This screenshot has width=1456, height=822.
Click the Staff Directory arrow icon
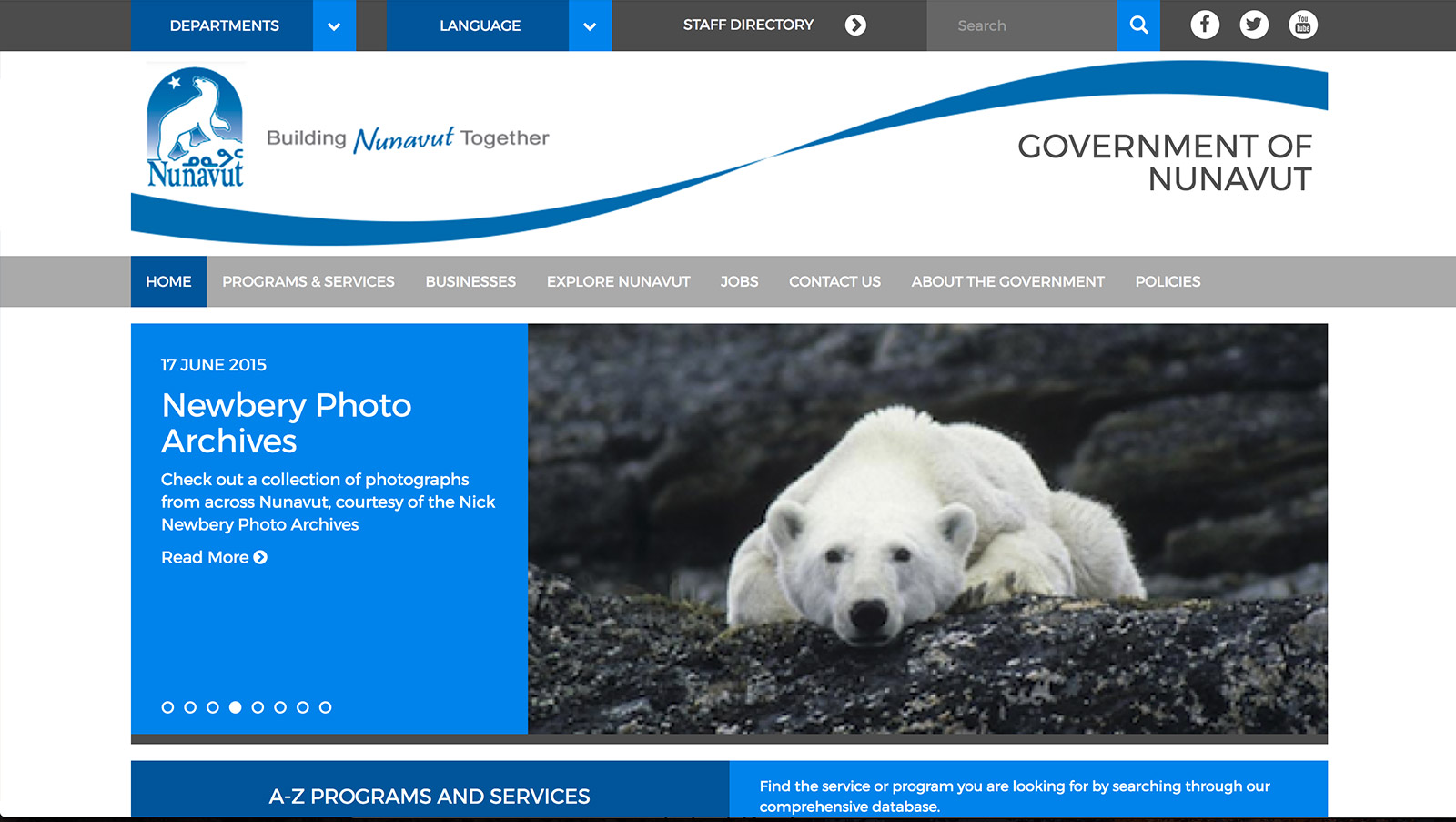click(855, 25)
